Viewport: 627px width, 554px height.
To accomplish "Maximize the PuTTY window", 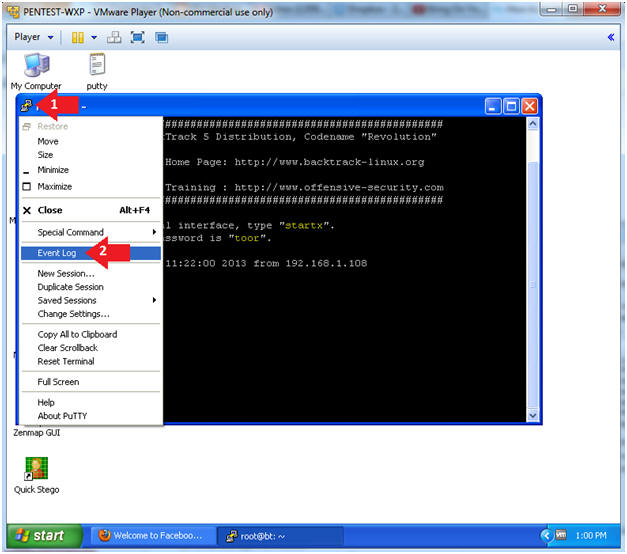I will point(511,106).
